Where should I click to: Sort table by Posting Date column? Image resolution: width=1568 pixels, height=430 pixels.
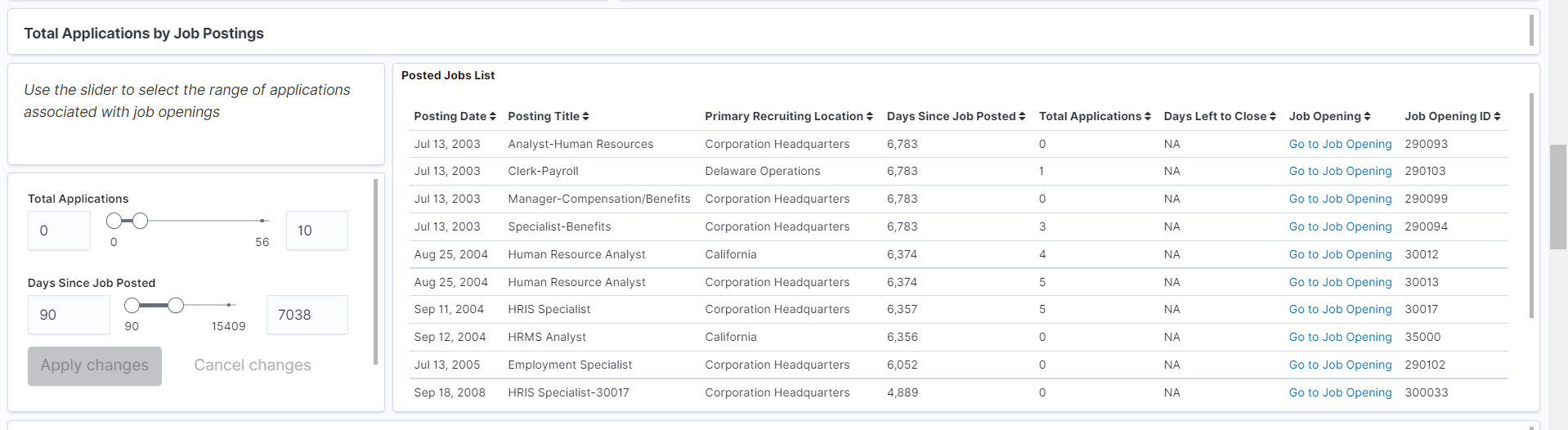pos(492,117)
